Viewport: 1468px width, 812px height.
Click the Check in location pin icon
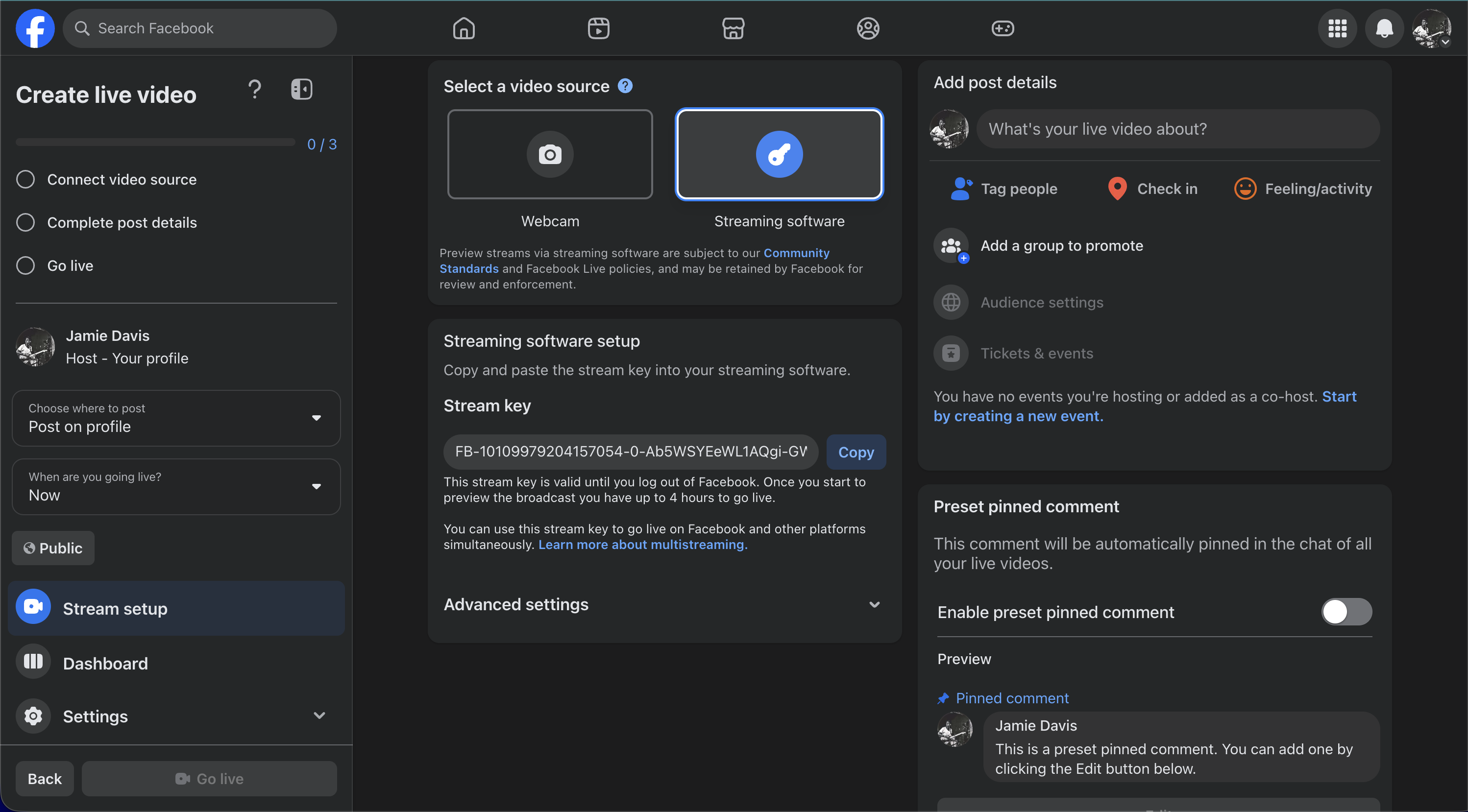pyautogui.click(x=1117, y=189)
